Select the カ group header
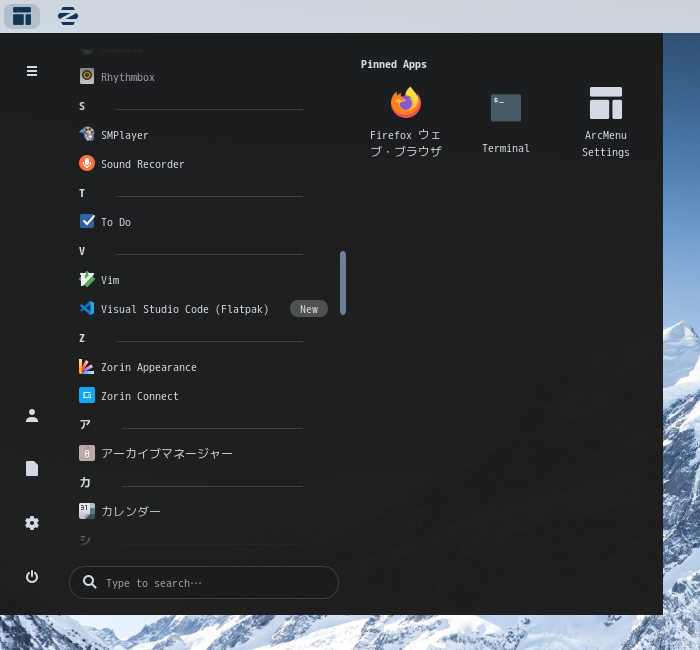Image resolution: width=700 pixels, height=650 pixels. (x=85, y=483)
